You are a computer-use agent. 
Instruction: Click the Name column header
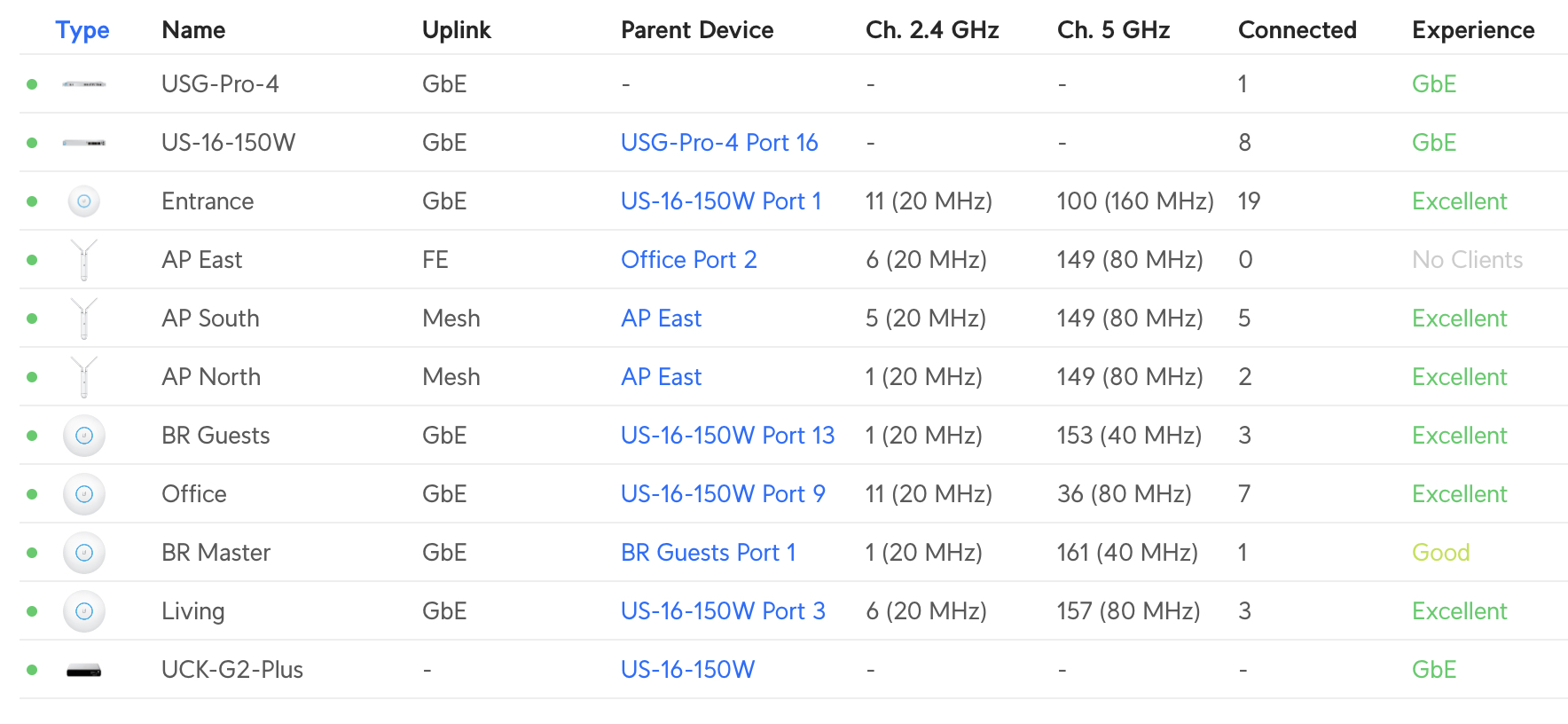tap(192, 29)
